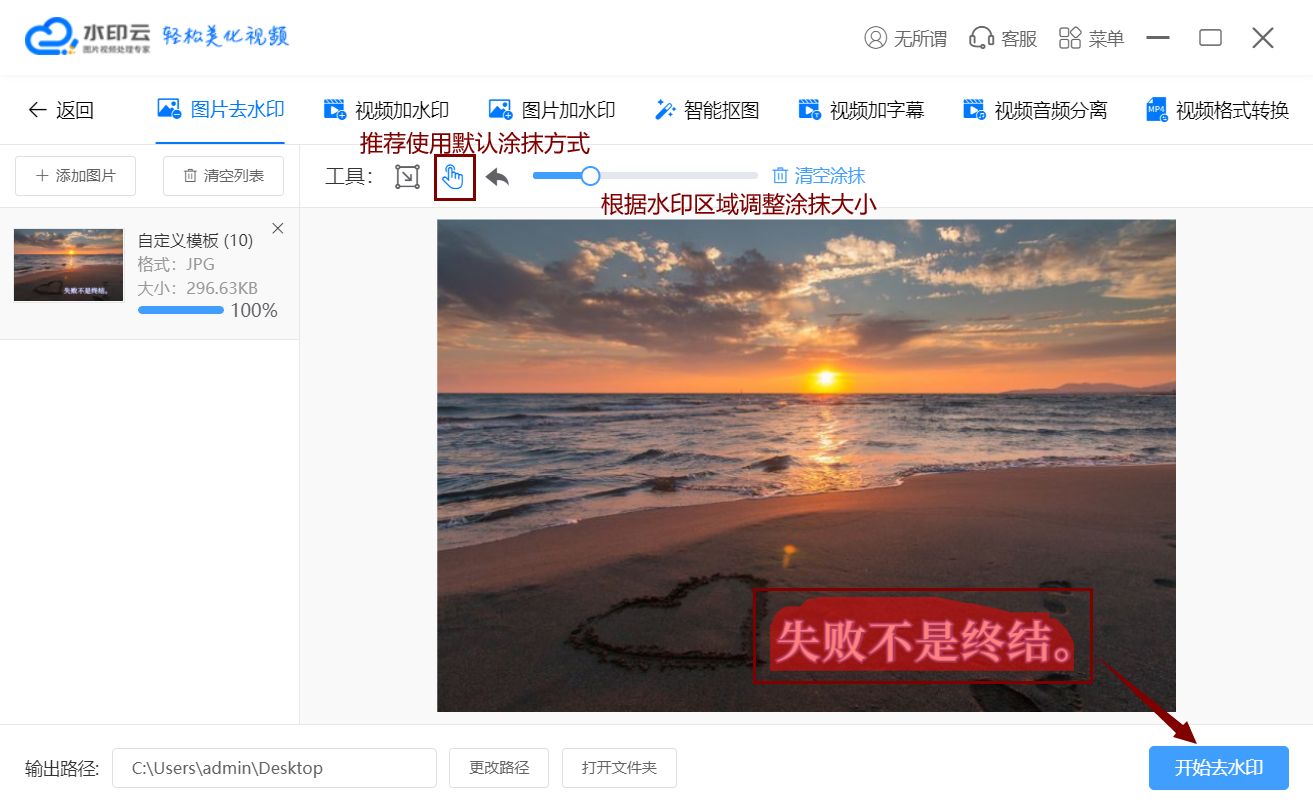Screen dimensions: 1313x809
Task: Click the output path input field
Action: pyautogui.click(x=274, y=768)
